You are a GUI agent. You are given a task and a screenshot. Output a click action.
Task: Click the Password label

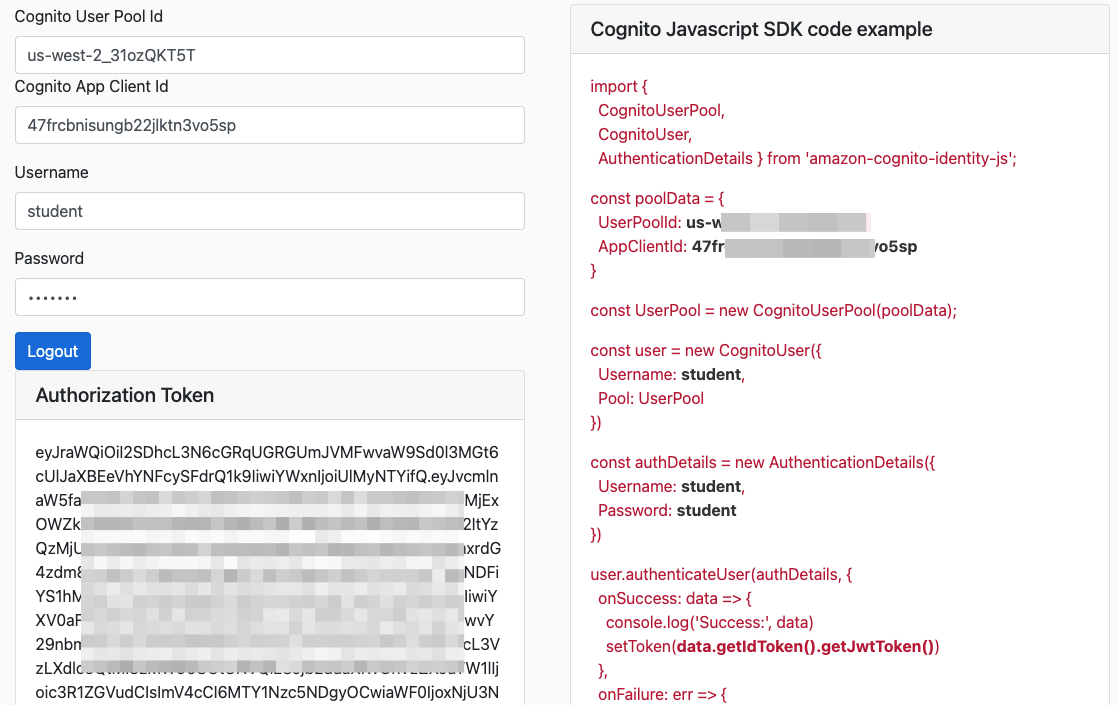49,258
